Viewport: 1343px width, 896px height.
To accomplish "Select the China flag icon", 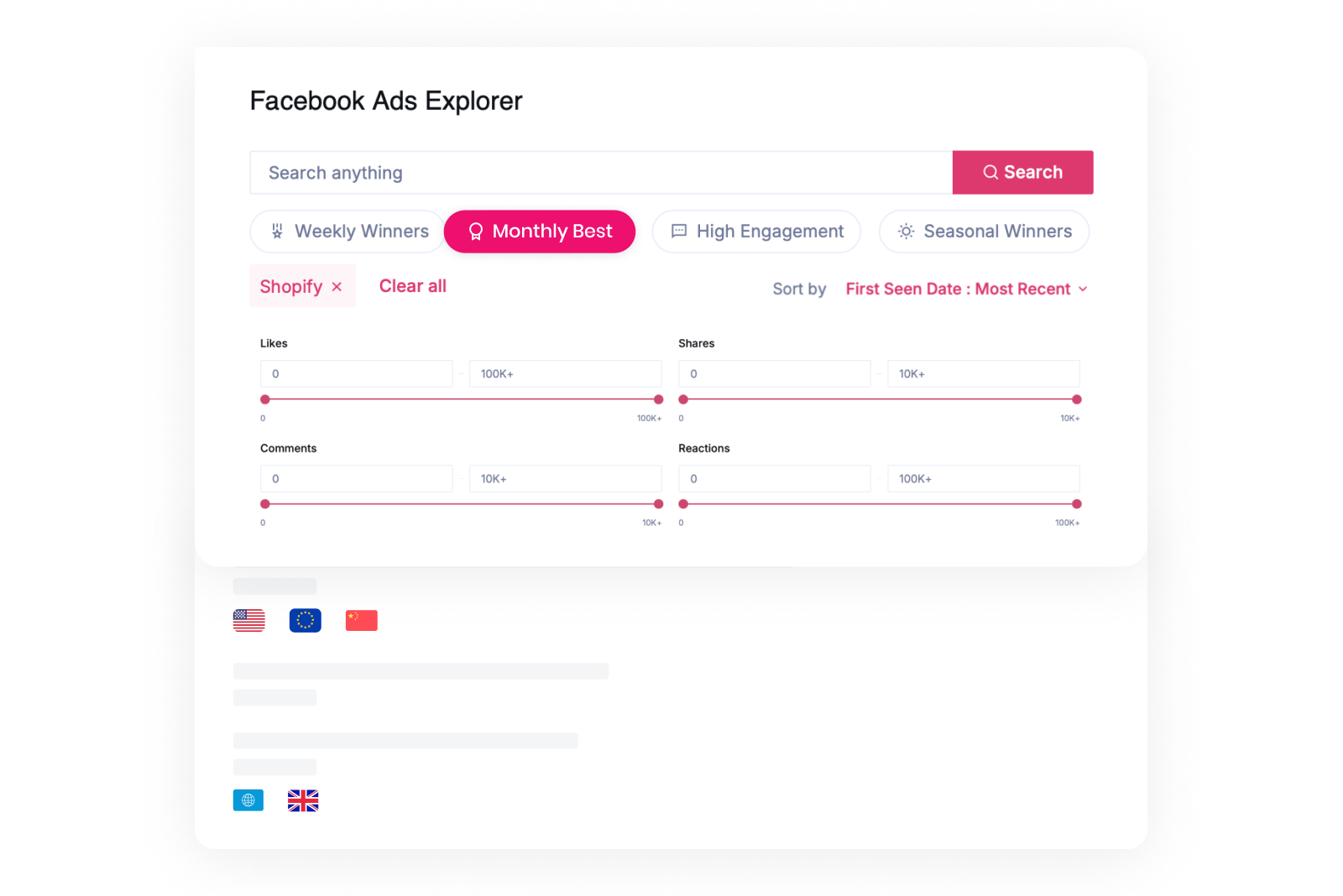I will tap(361, 620).
